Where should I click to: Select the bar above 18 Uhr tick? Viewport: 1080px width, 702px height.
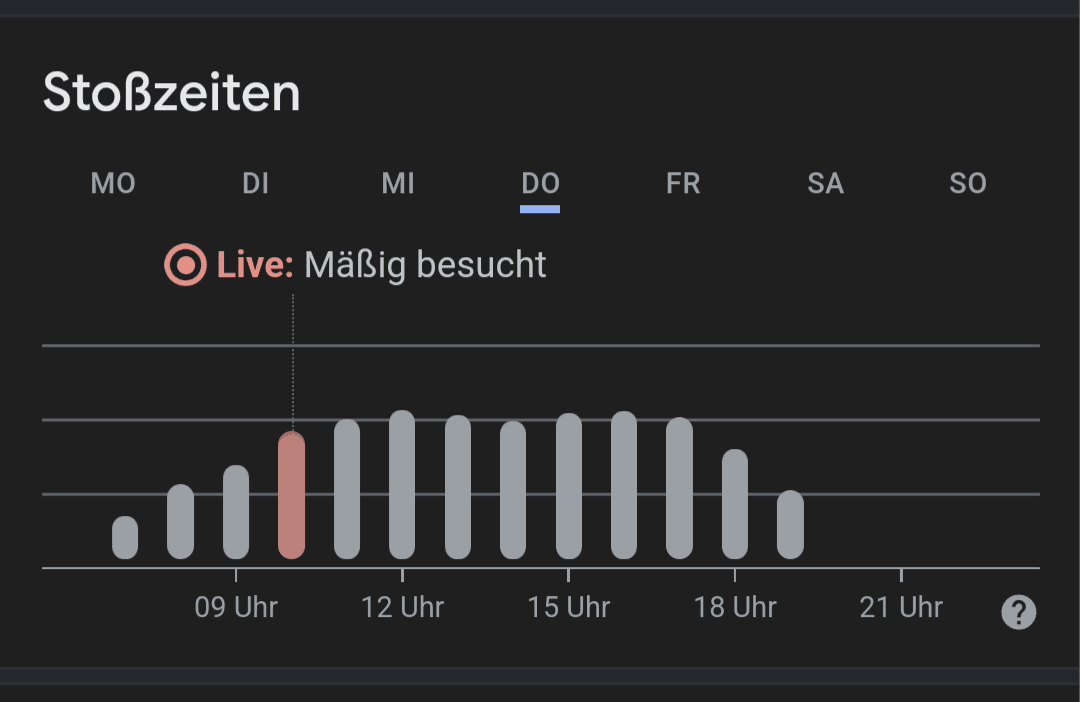(735, 504)
